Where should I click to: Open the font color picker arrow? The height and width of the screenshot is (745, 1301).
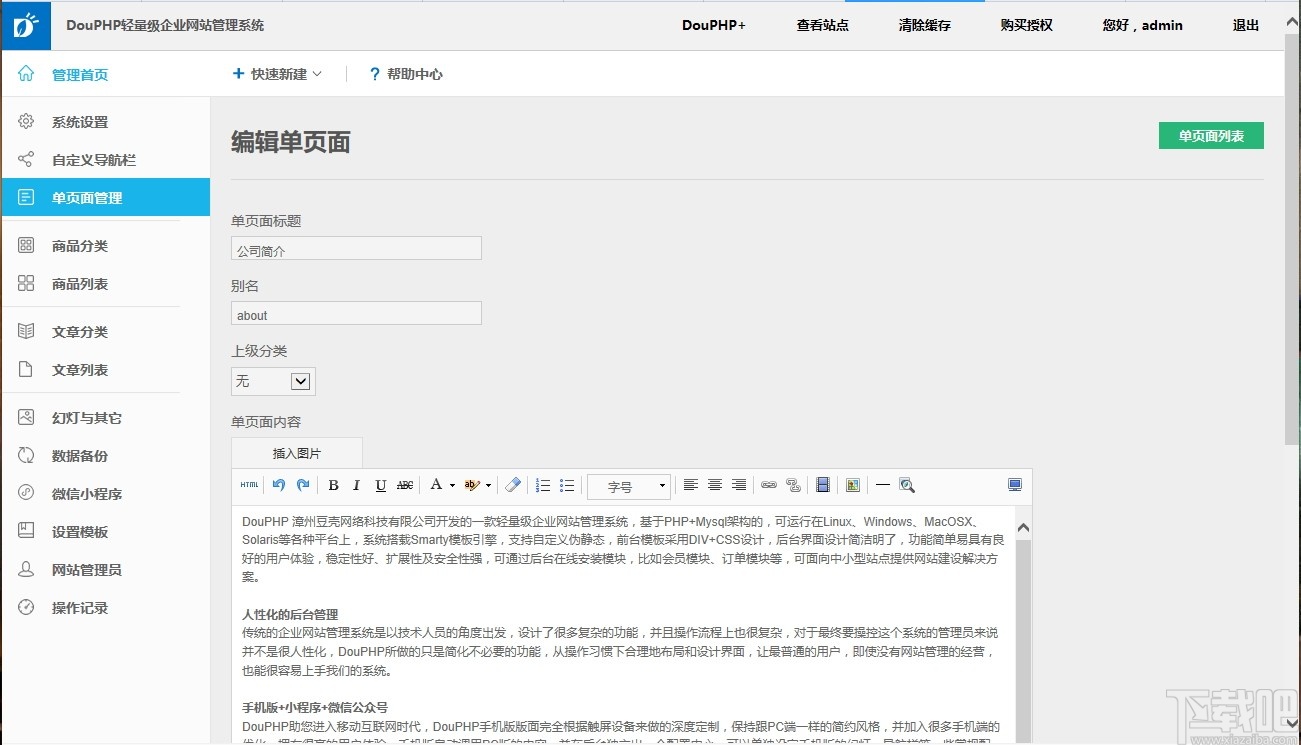tap(452, 485)
